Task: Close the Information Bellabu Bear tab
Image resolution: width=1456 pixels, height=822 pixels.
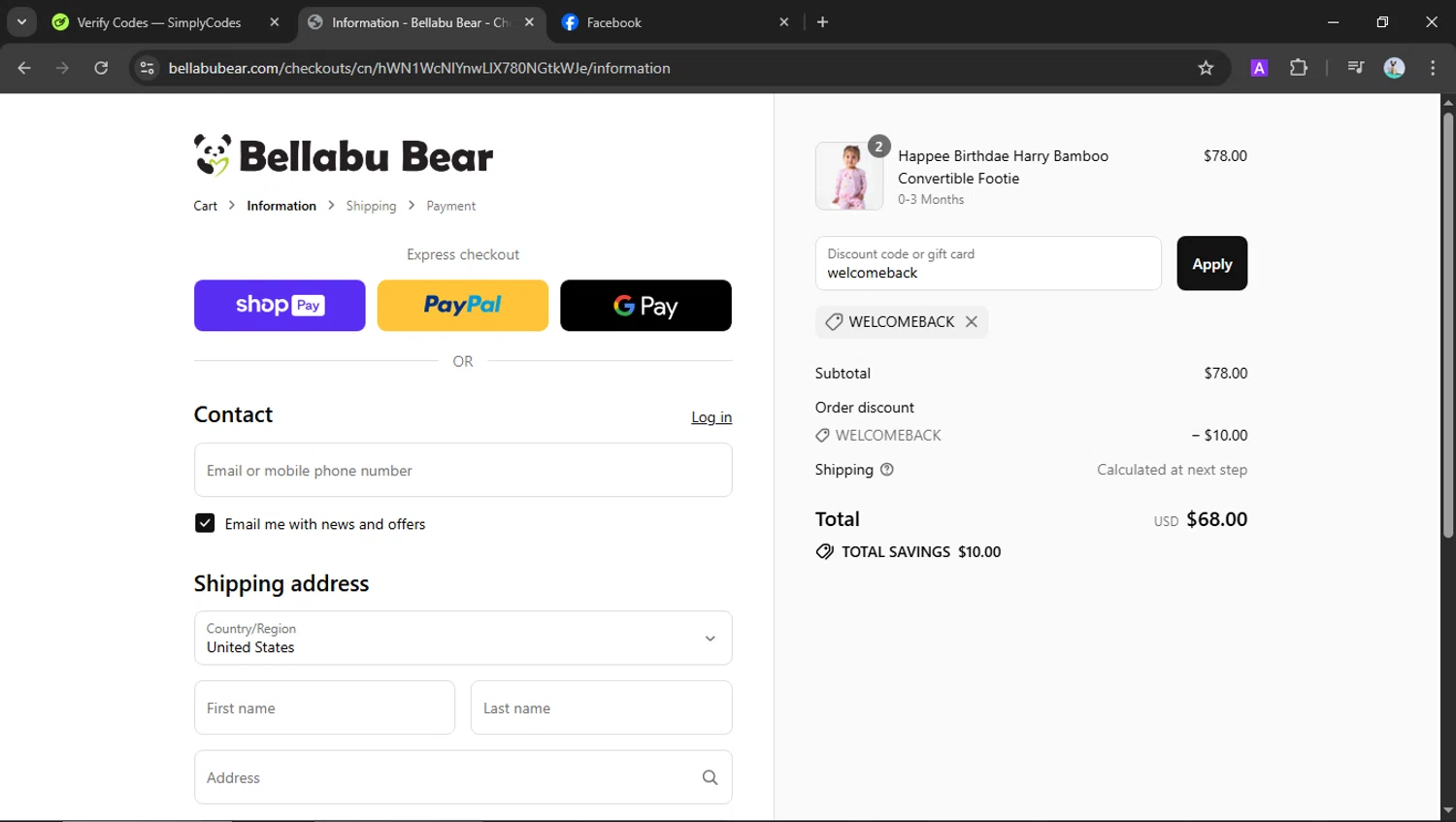Action: (x=529, y=21)
